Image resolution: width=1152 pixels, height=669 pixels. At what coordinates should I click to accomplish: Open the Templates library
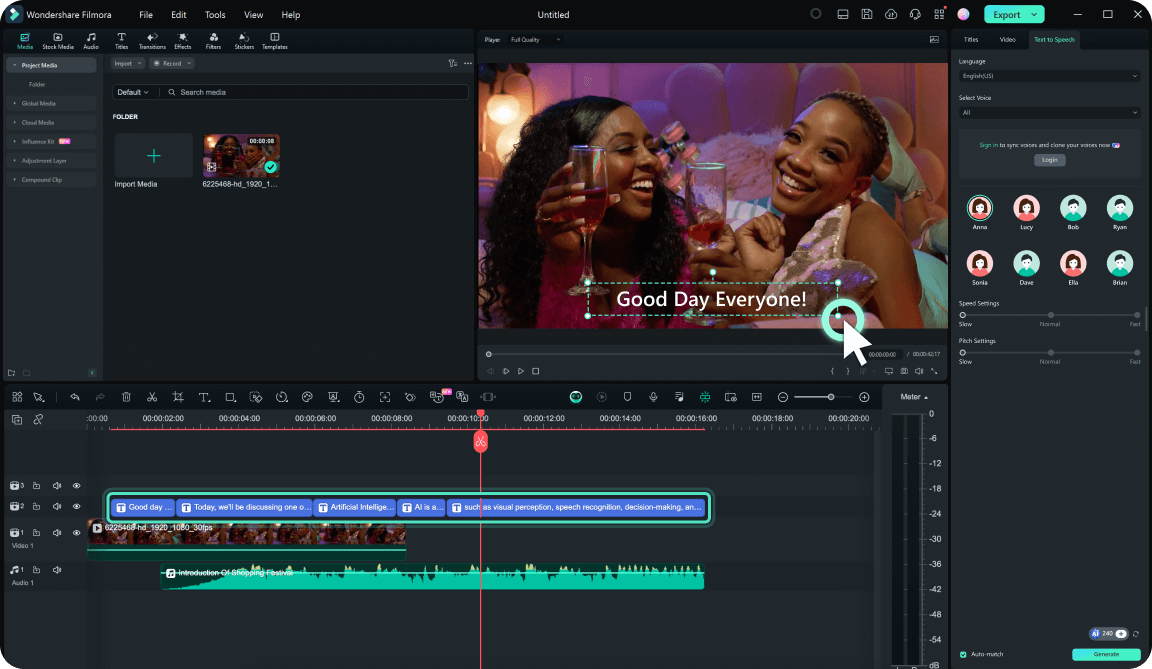point(275,41)
